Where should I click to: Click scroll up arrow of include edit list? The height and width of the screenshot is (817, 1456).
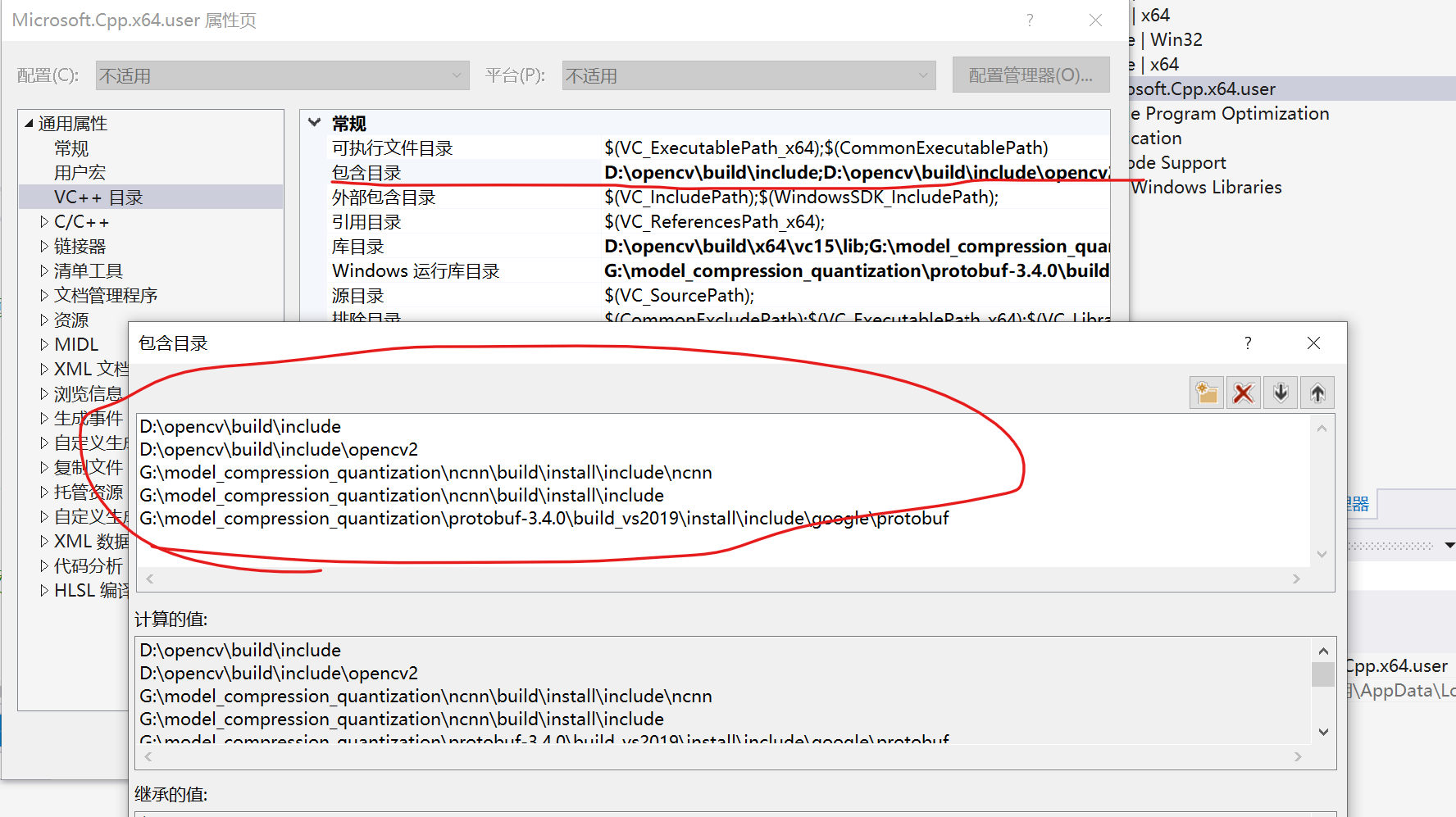tap(1322, 428)
